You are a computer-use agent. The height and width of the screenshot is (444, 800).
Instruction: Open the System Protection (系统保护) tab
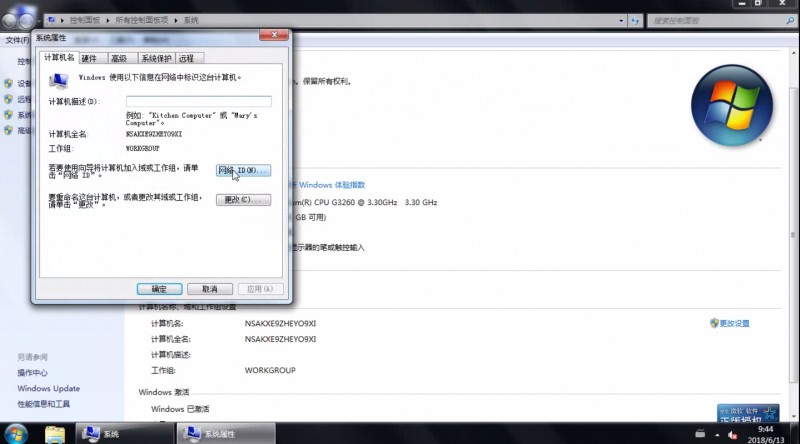[x=156, y=59]
